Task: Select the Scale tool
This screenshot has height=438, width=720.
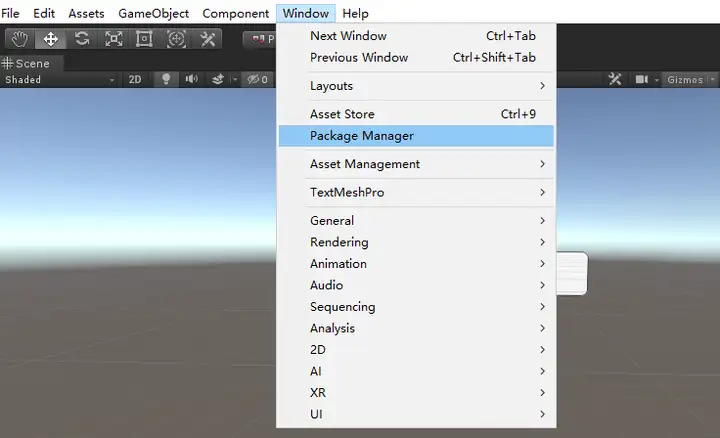Action: tap(113, 39)
